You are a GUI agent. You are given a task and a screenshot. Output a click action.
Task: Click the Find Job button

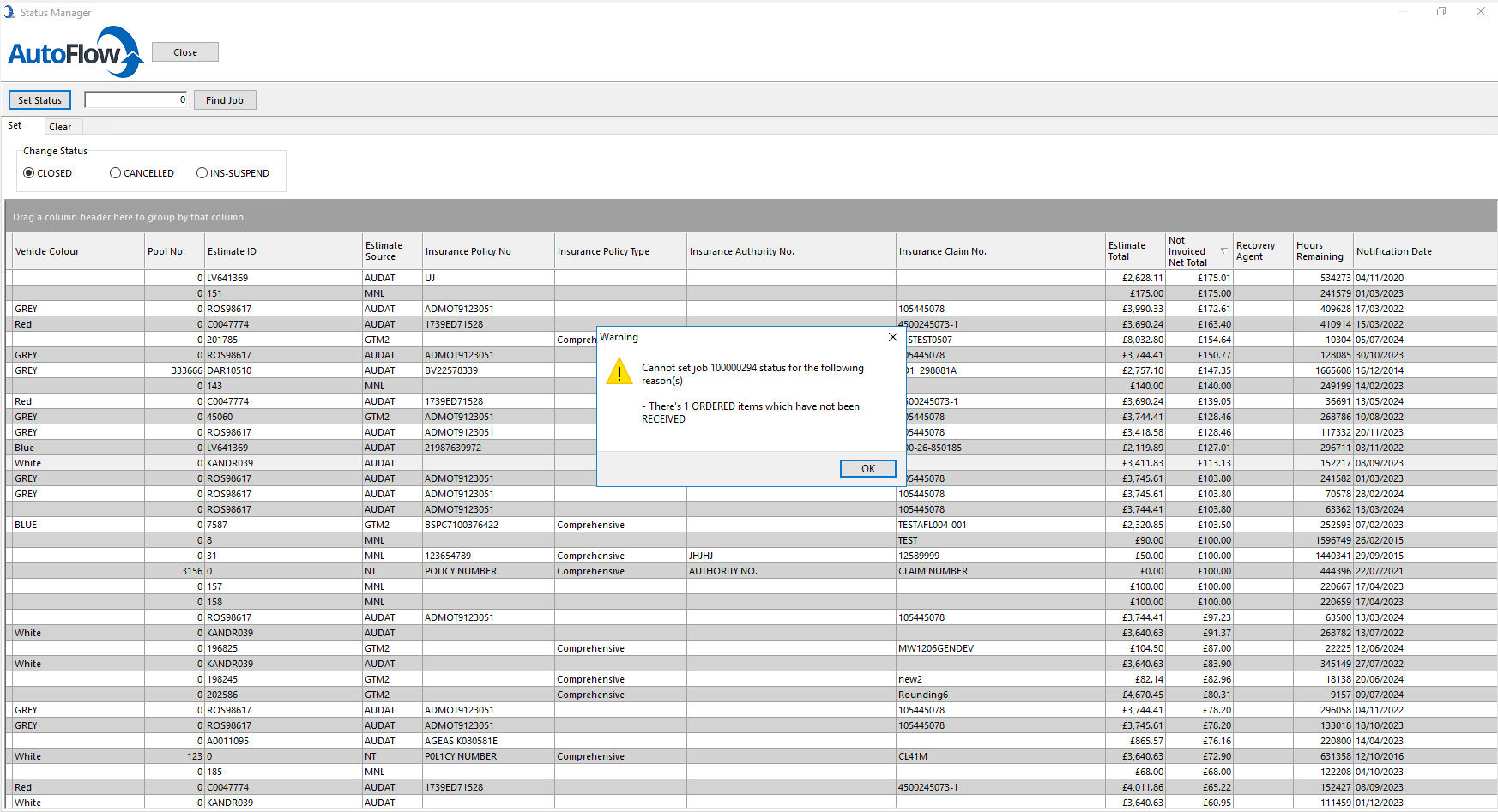(225, 100)
